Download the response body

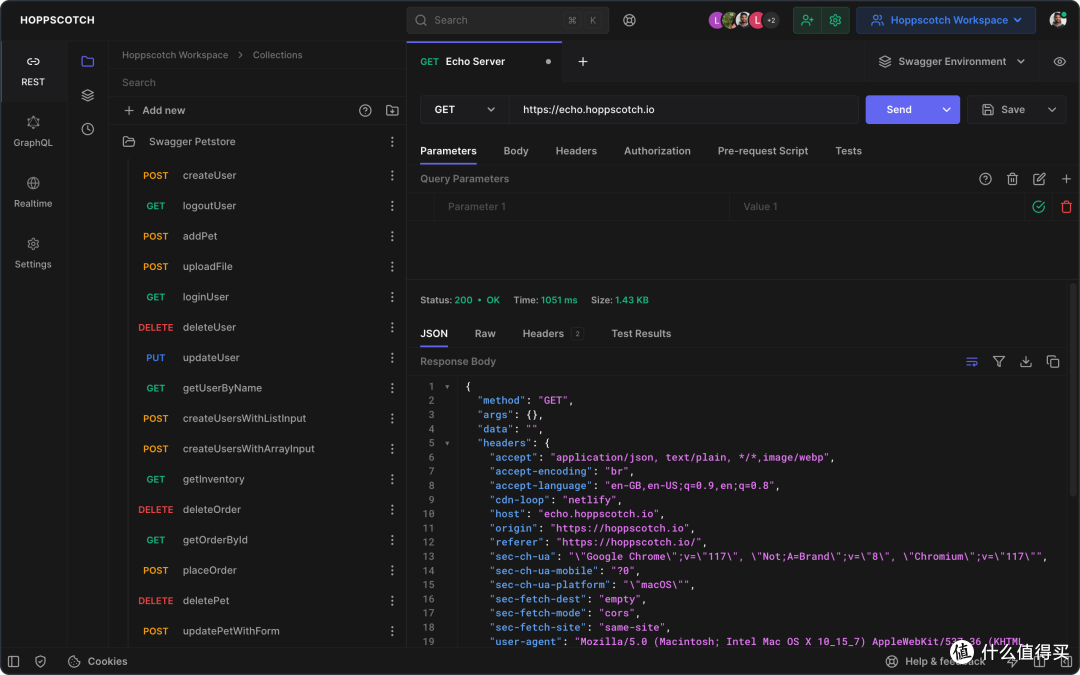(1026, 362)
